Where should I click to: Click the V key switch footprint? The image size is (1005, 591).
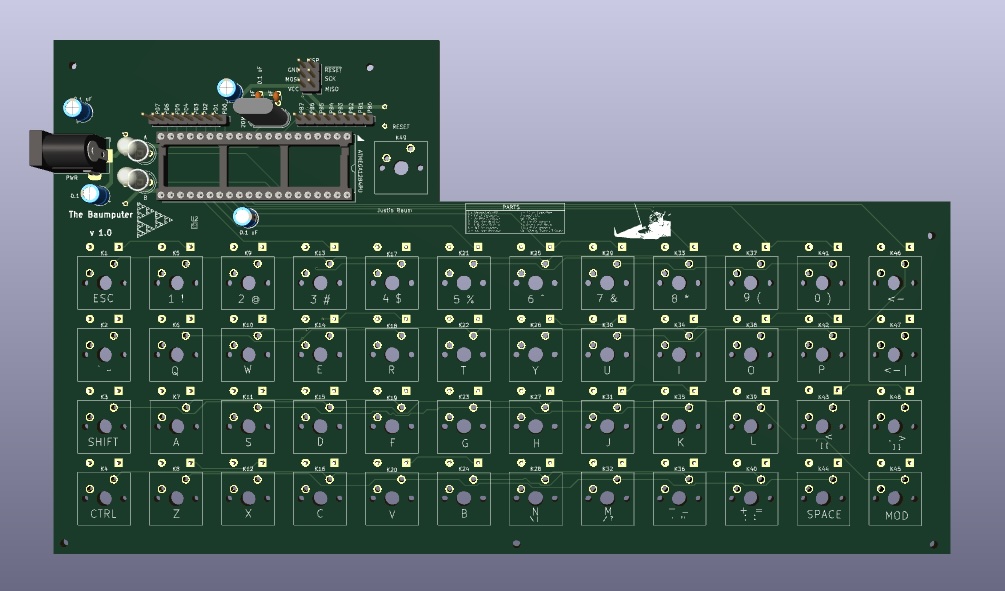392,499
